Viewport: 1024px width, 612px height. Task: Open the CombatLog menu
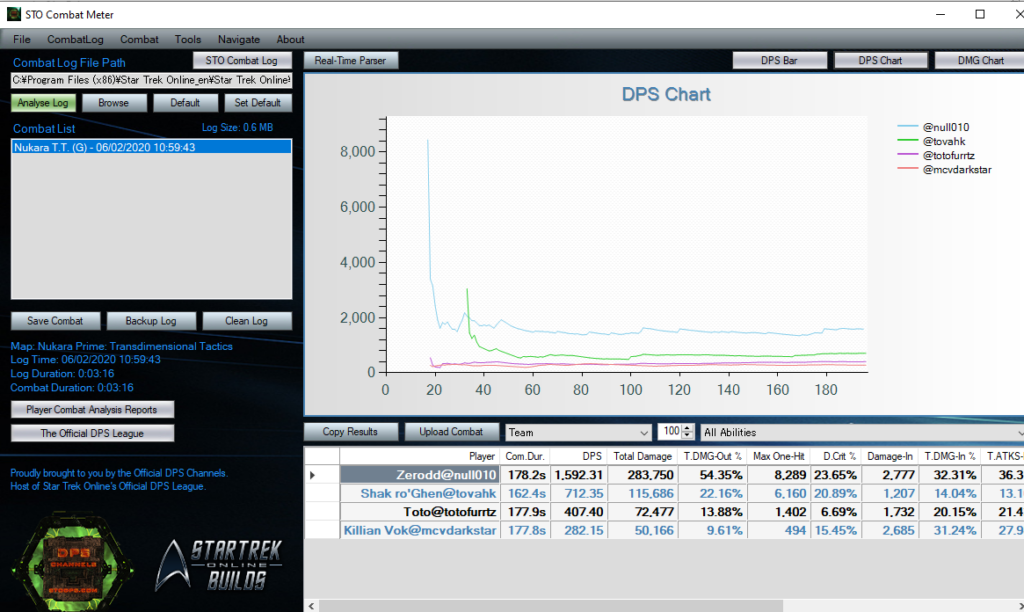[x=75, y=39]
